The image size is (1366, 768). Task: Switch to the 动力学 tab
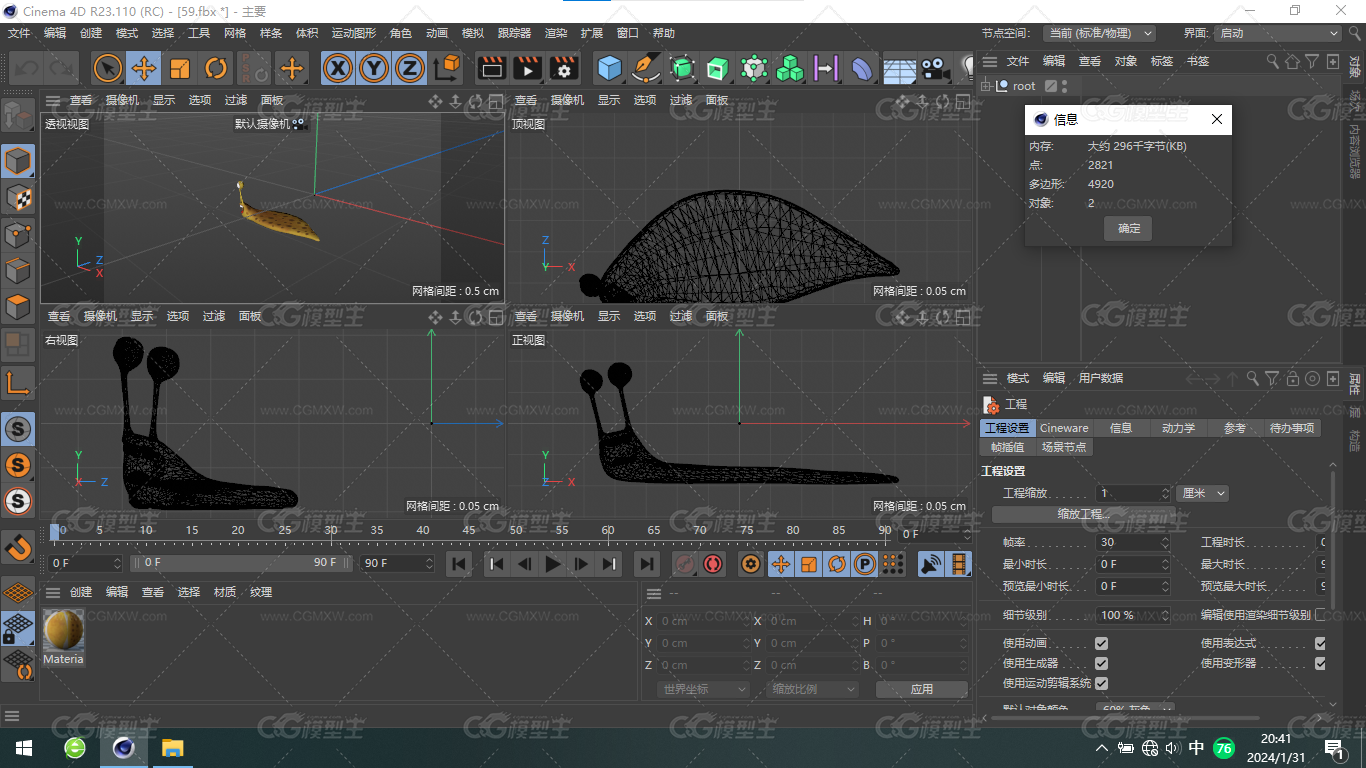tap(1178, 428)
